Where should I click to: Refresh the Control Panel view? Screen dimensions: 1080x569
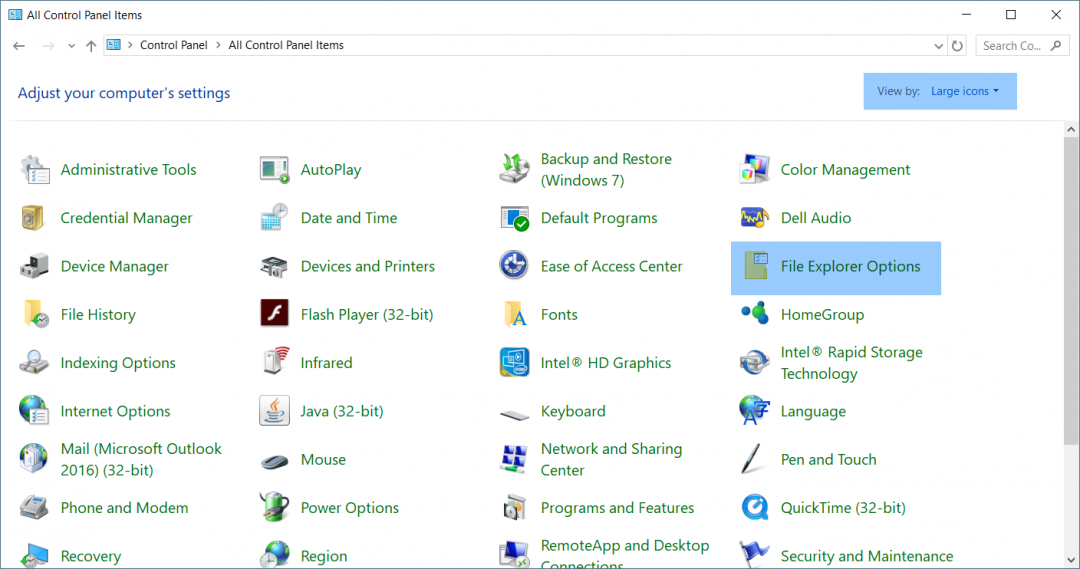tap(957, 46)
